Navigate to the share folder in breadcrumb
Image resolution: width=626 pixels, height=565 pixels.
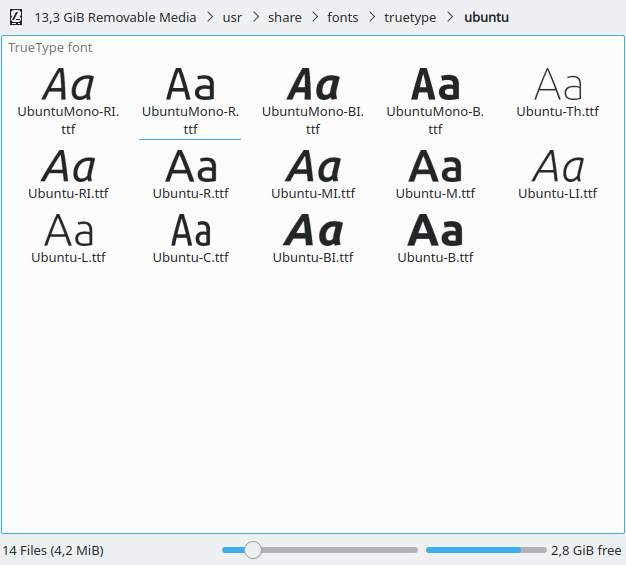coord(285,18)
